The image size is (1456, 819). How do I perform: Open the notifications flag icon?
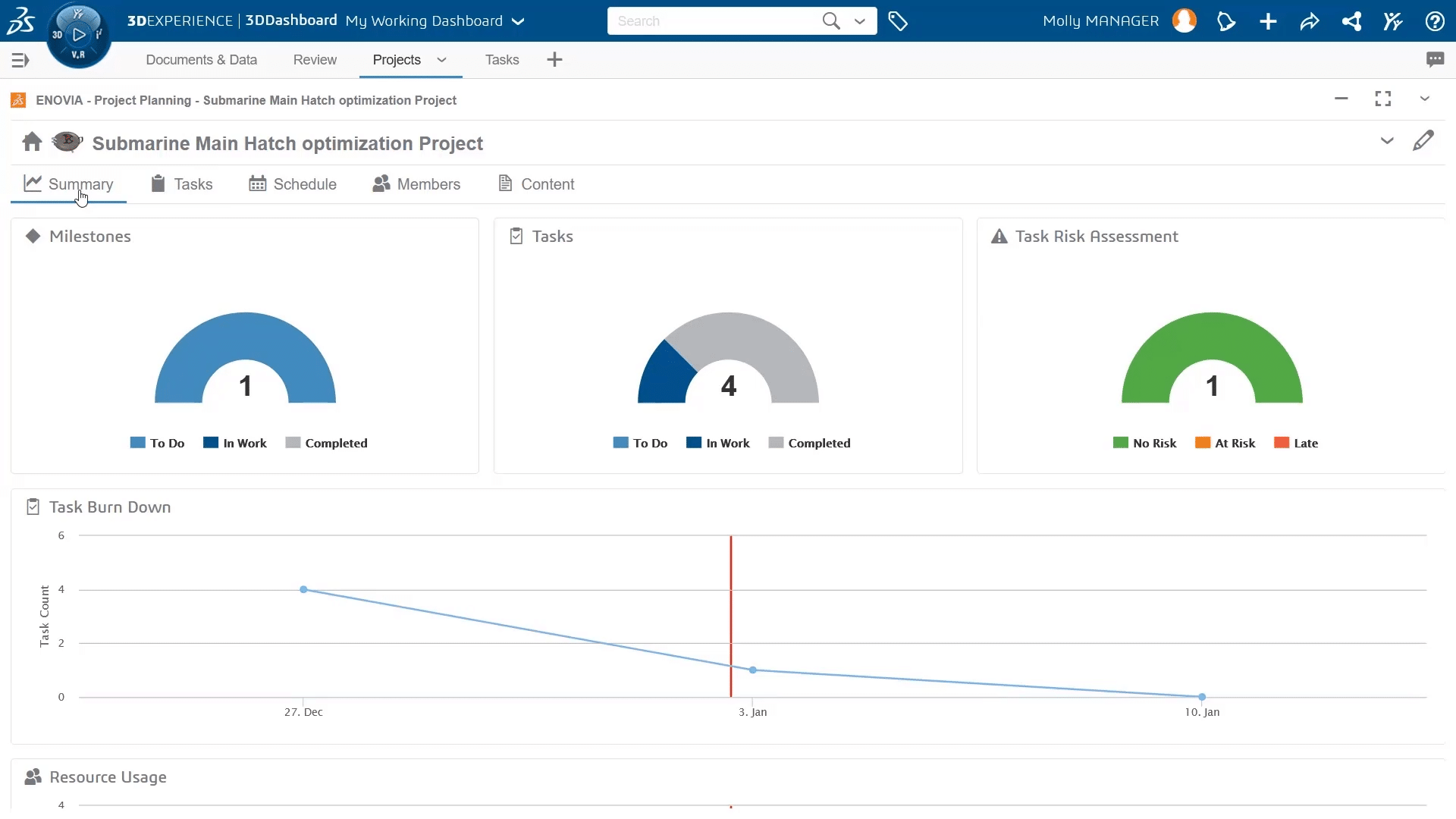coord(1226,21)
